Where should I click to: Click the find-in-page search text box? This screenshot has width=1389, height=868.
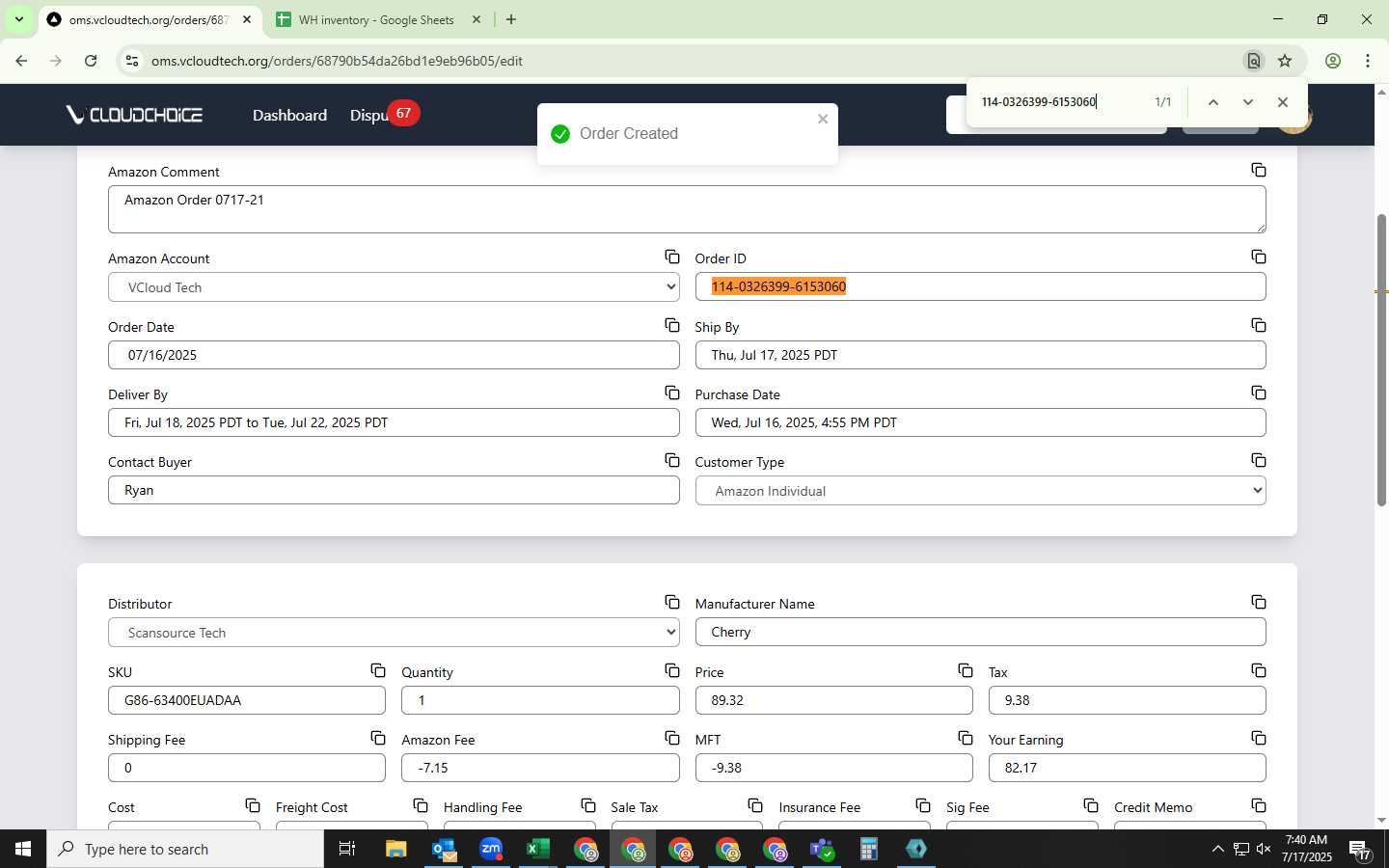click(1061, 101)
